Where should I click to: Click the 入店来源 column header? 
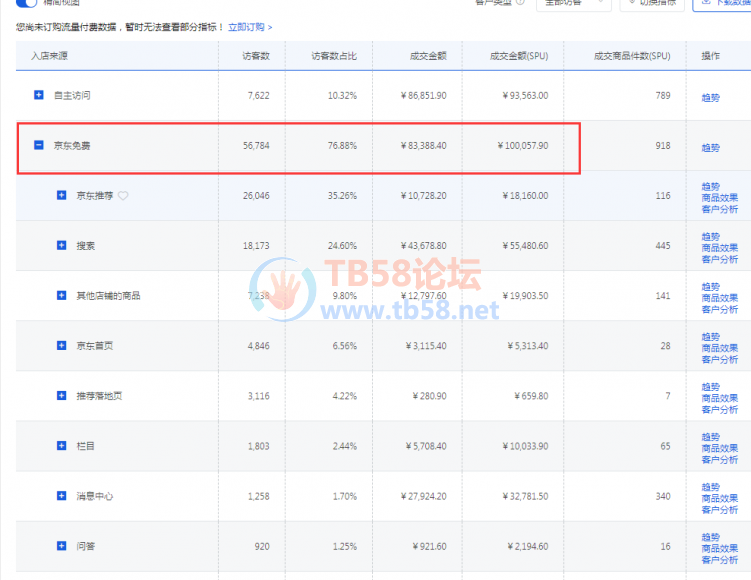pyautogui.click(x=49, y=56)
